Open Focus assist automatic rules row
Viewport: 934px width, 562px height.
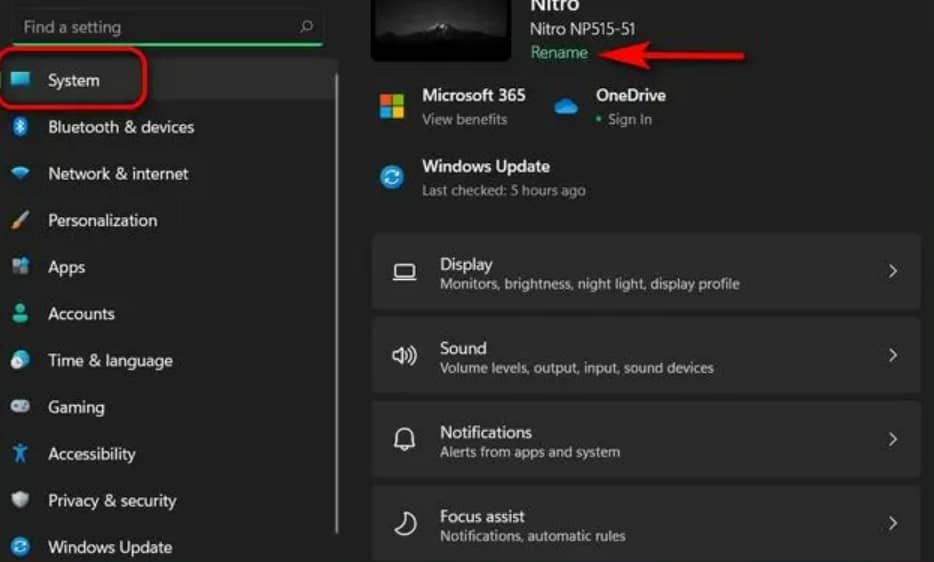pyautogui.click(x=646, y=523)
